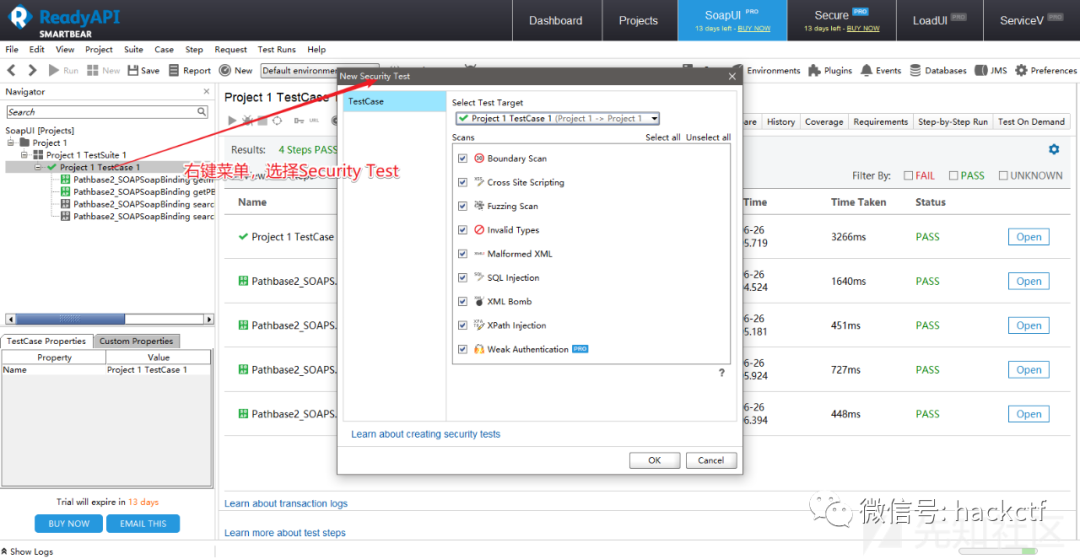This screenshot has height=559, width=1080.
Task: Click the Navigator search magnifier icon
Action: point(201,112)
